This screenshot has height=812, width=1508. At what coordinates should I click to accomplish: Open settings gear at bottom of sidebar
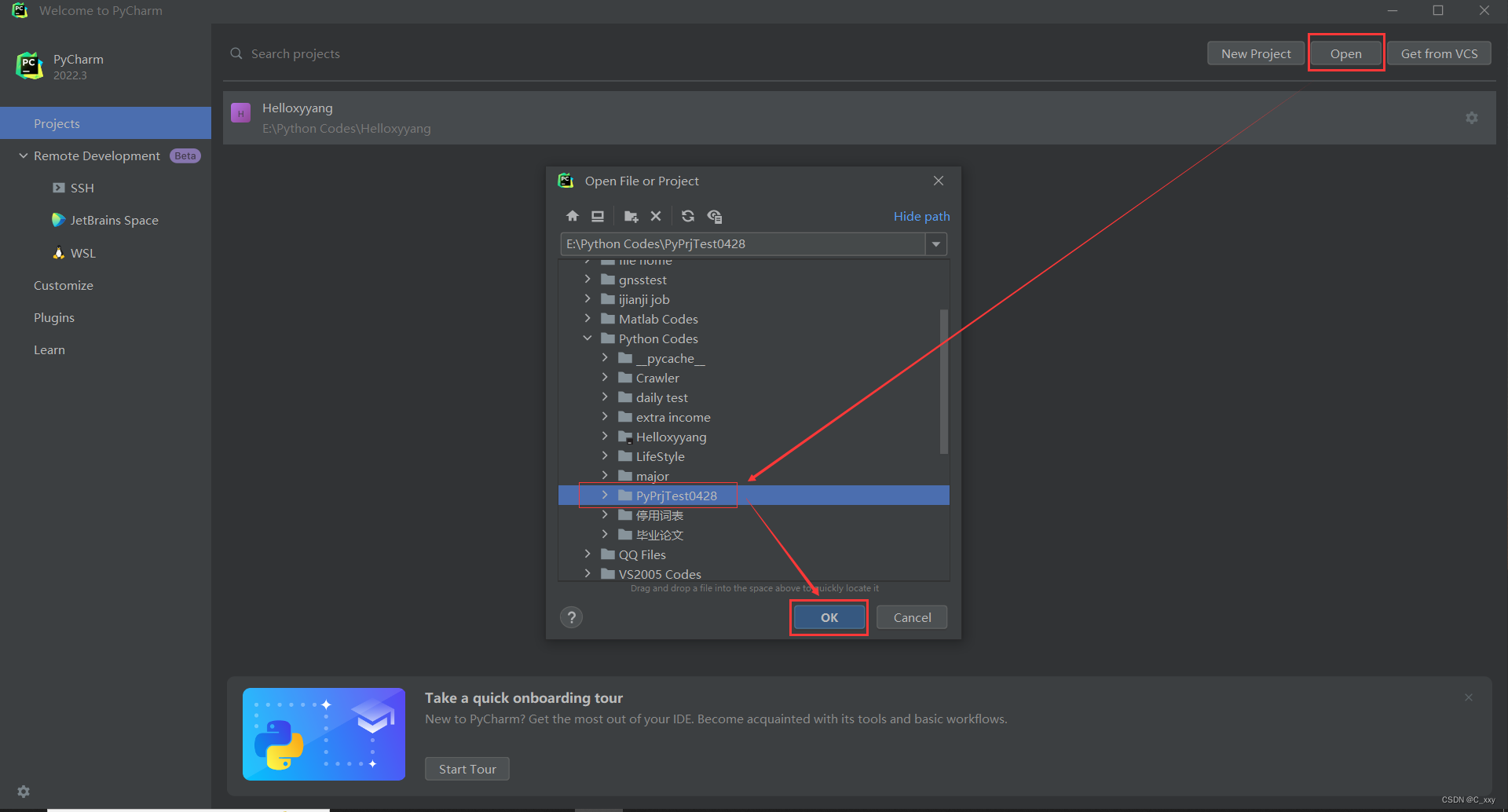pos(24,792)
